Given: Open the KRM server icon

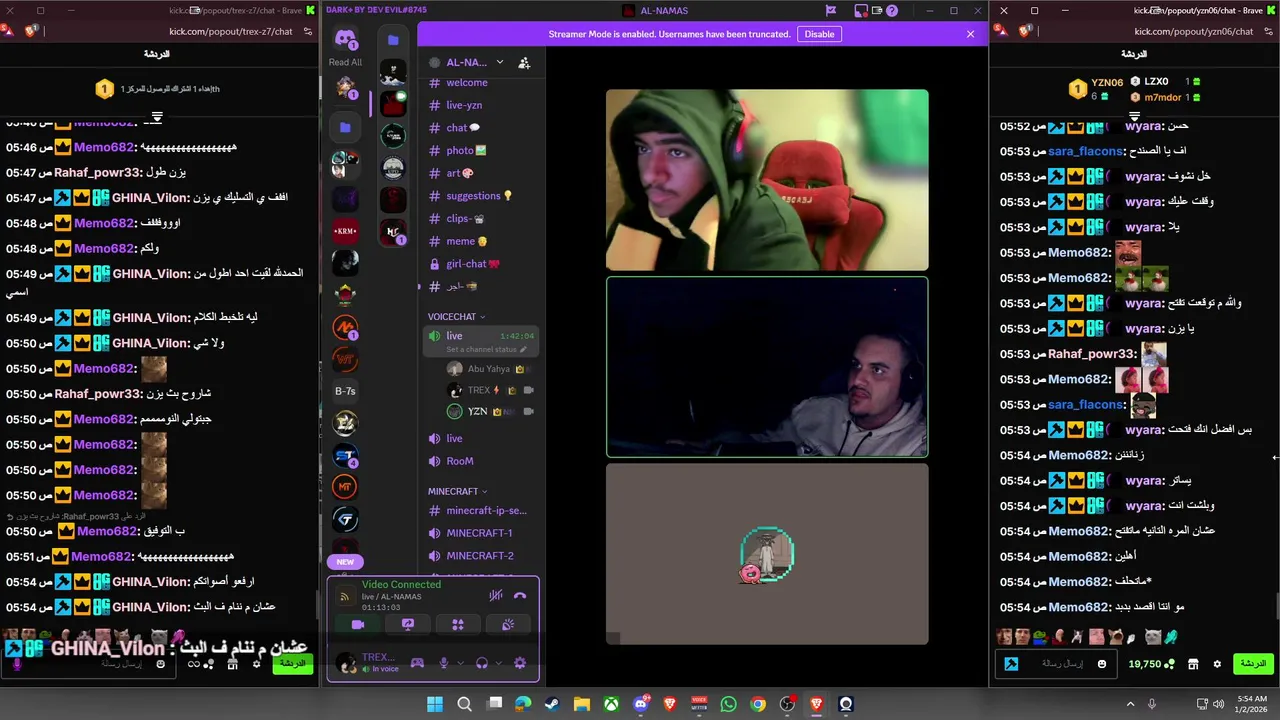Looking at the screenshot, I should point(345,231).
